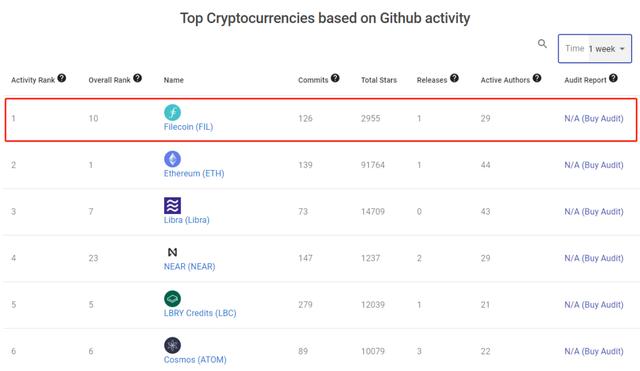640x371 pixels.
Task: Click Buy Audit link for Ethereum
Action: [594, 165]
